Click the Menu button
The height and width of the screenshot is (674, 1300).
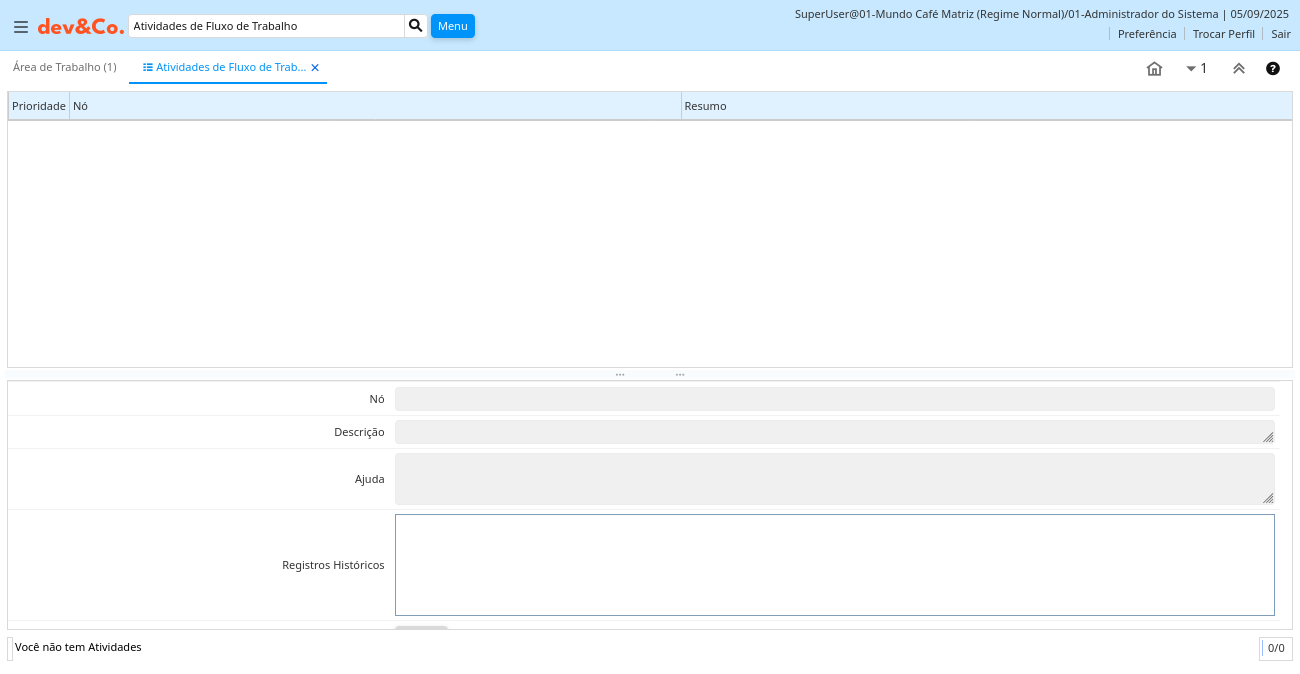pos(453,26)
